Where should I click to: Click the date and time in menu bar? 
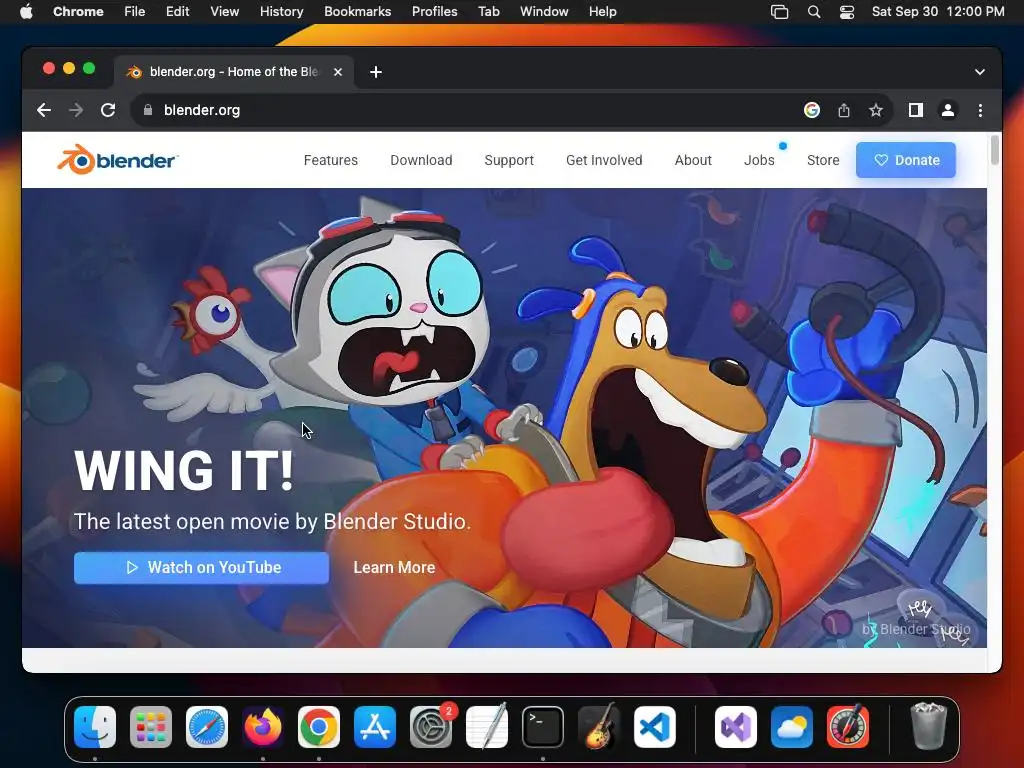(x=938, y=12)
